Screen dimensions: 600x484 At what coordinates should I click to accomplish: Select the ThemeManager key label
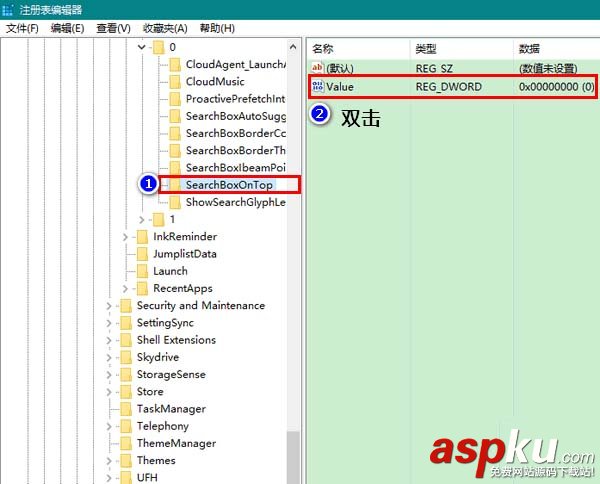[176, 443]
